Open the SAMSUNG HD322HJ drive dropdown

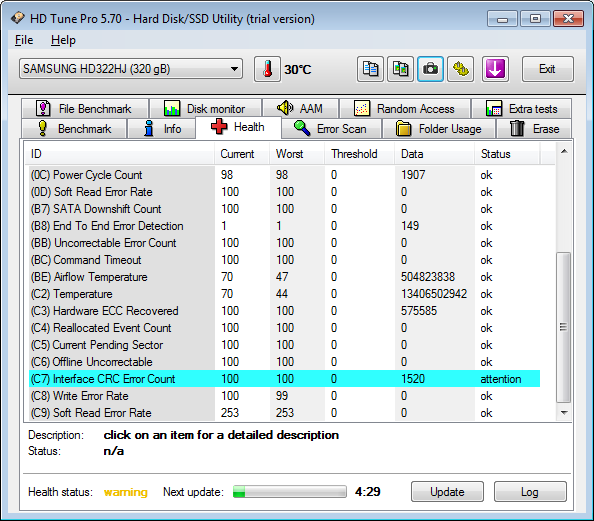[x=131, y=69]
